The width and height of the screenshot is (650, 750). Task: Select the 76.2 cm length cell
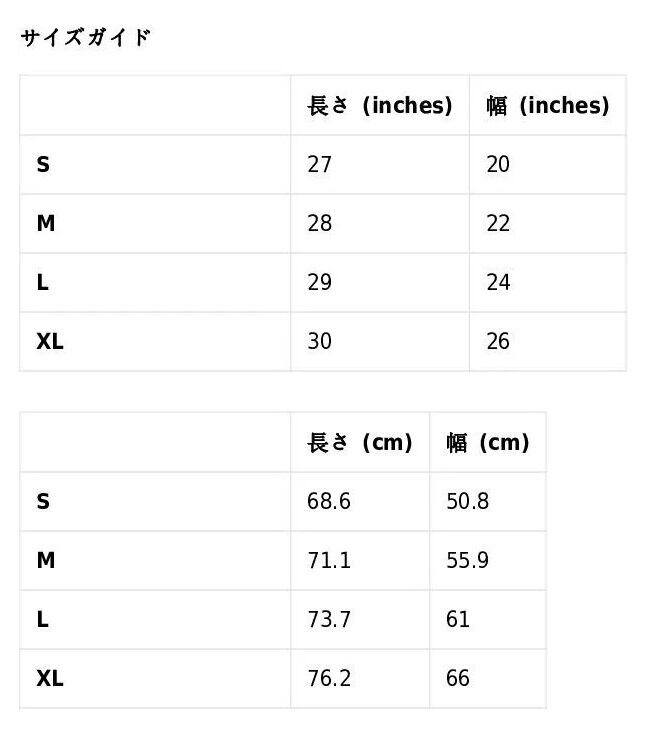(x=328, y=679)
